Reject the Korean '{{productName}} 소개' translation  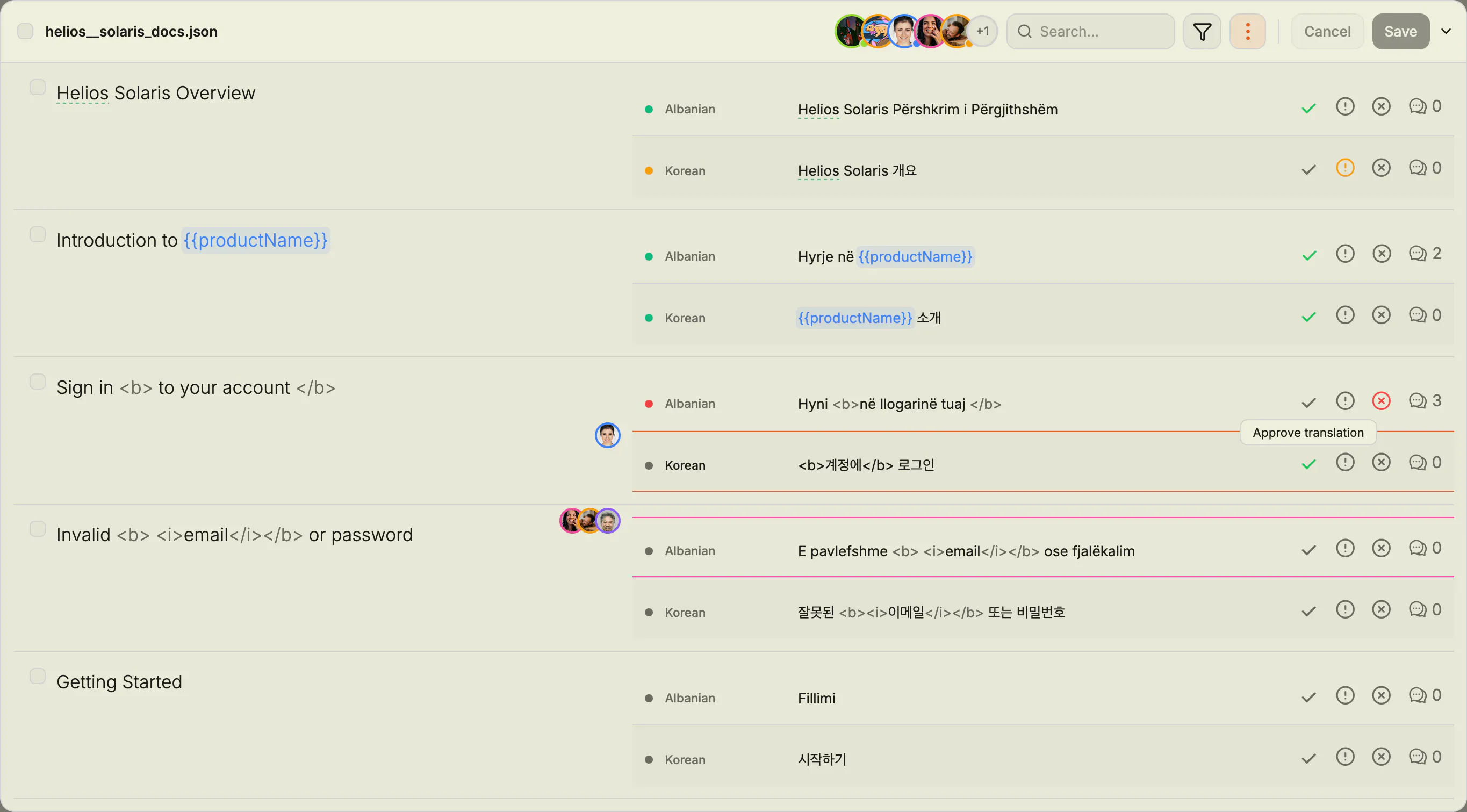tap(1381, 315)
